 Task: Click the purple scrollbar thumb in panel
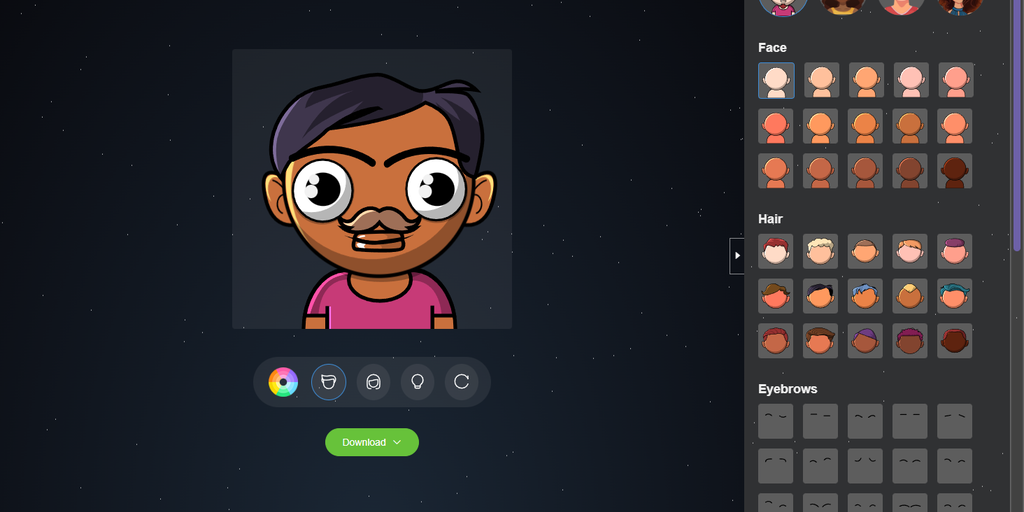click(x=1016, y=124)
